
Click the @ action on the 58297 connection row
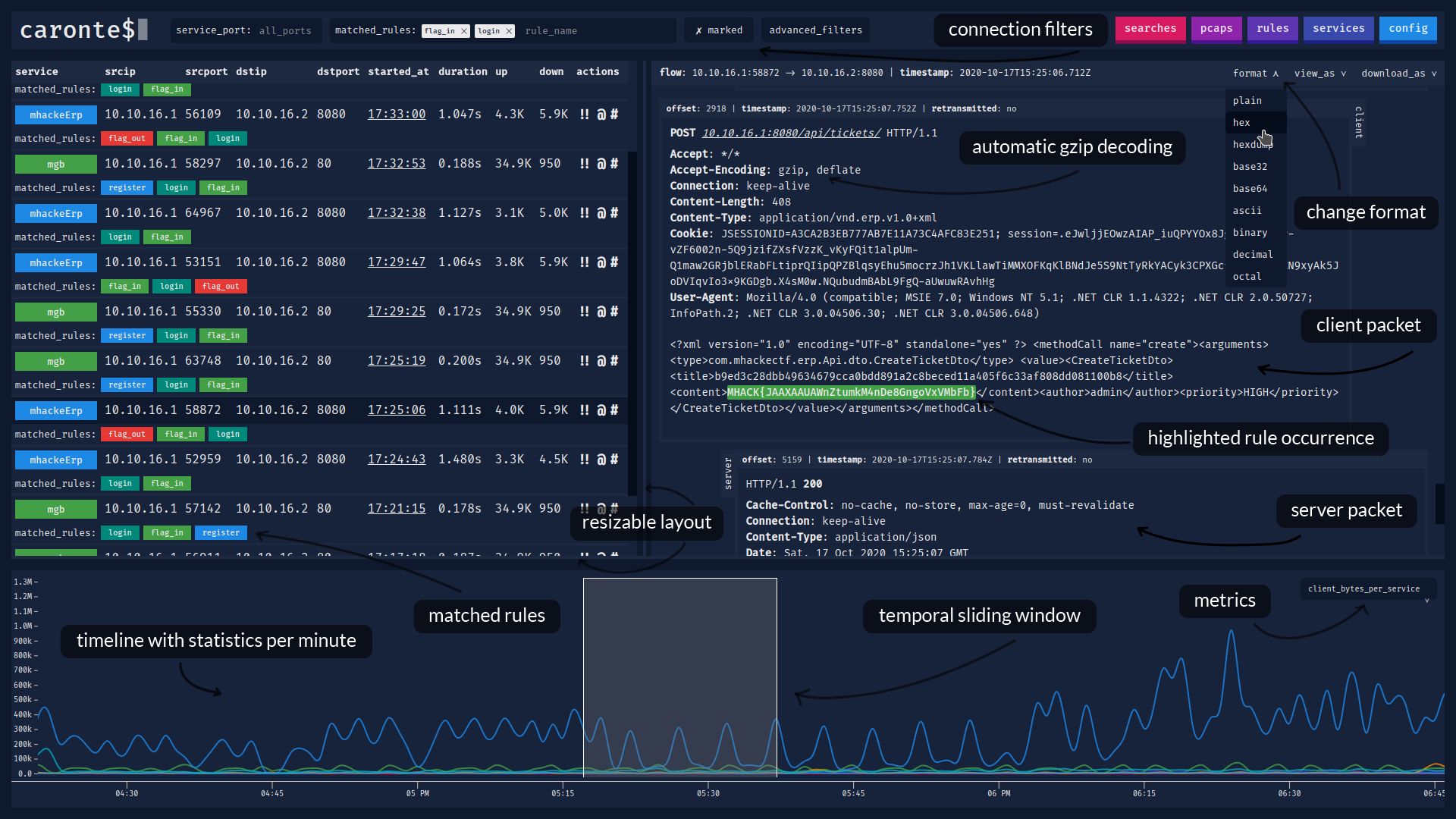coord(601,164)
